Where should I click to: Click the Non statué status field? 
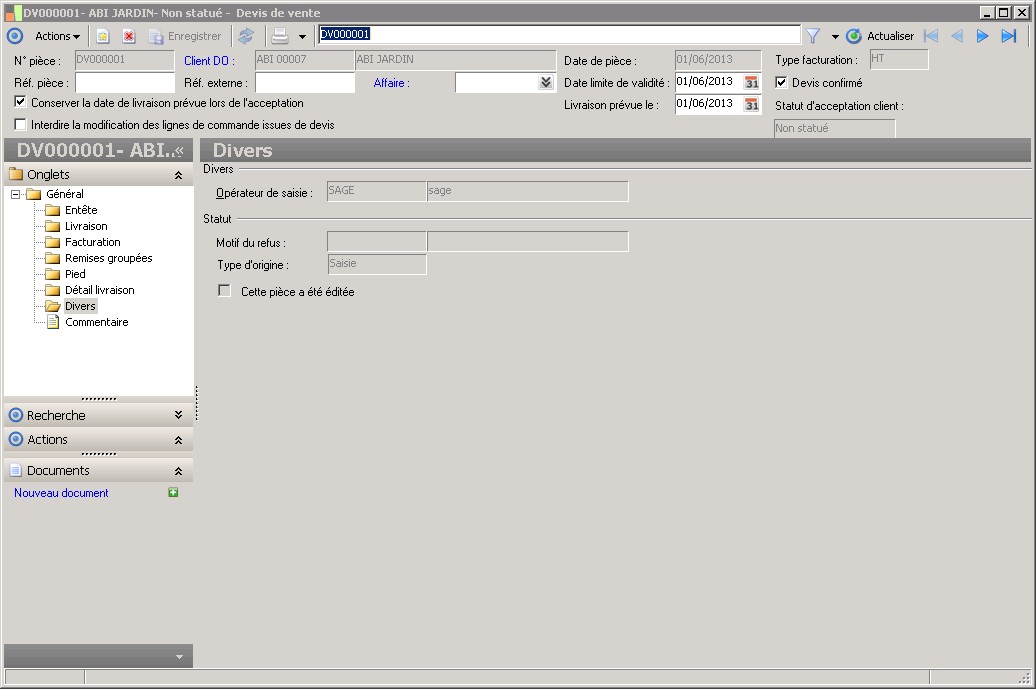[834, 128]
